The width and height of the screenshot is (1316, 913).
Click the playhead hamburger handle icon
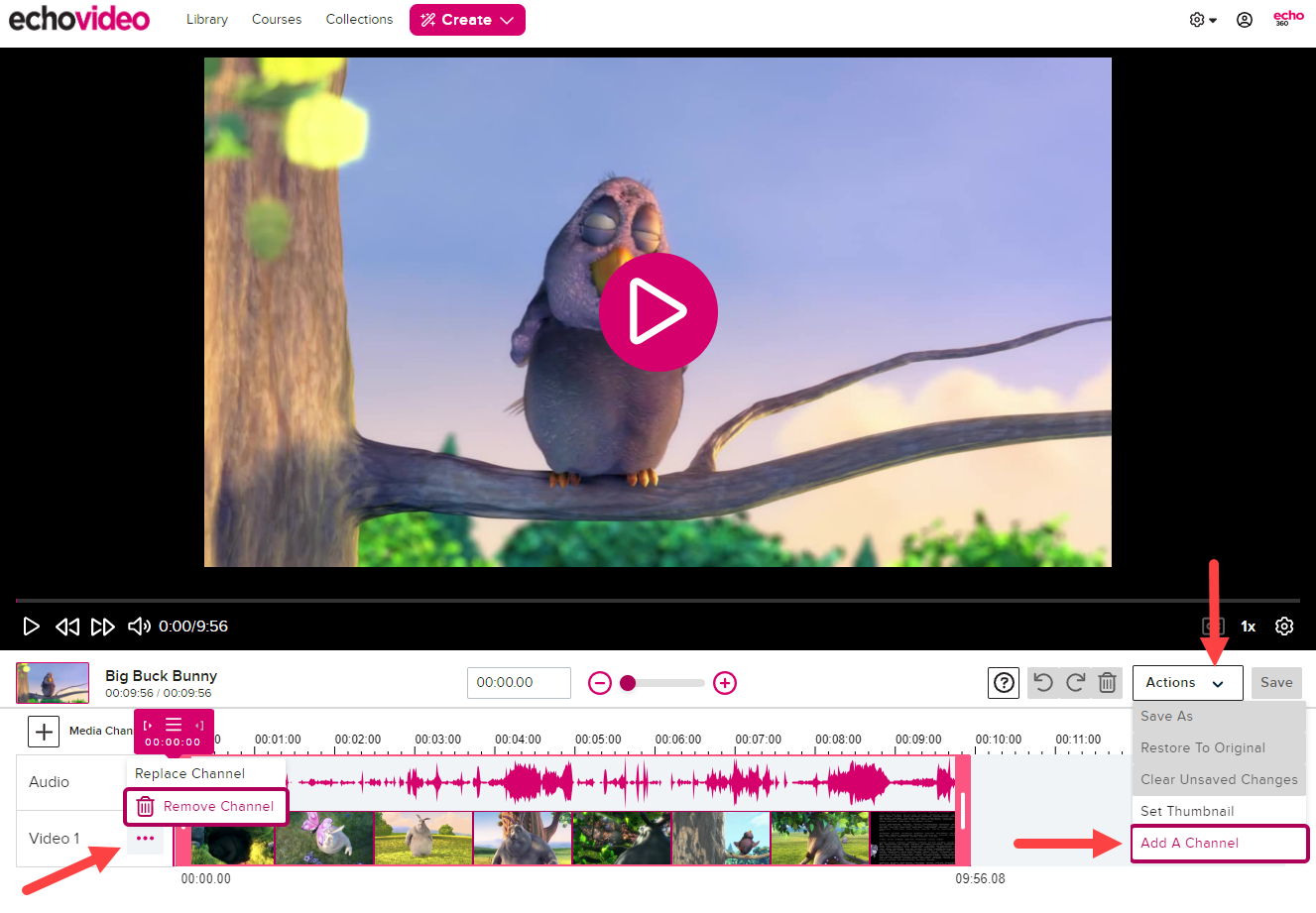(174, 725)
